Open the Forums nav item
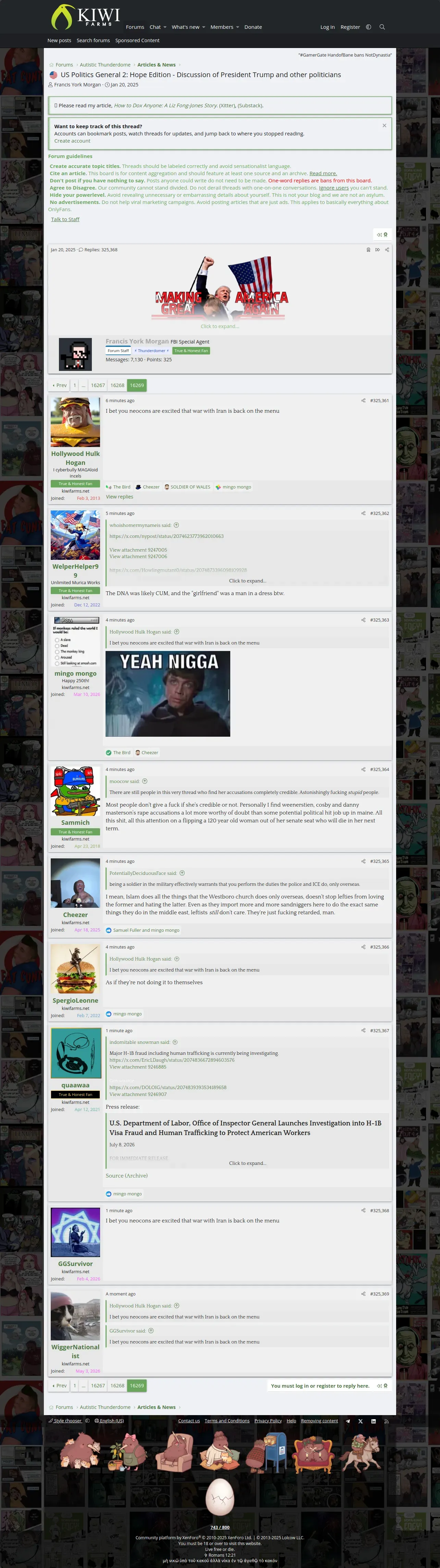The width and height of the screenshot is (440, 1568). coord(135,27)
